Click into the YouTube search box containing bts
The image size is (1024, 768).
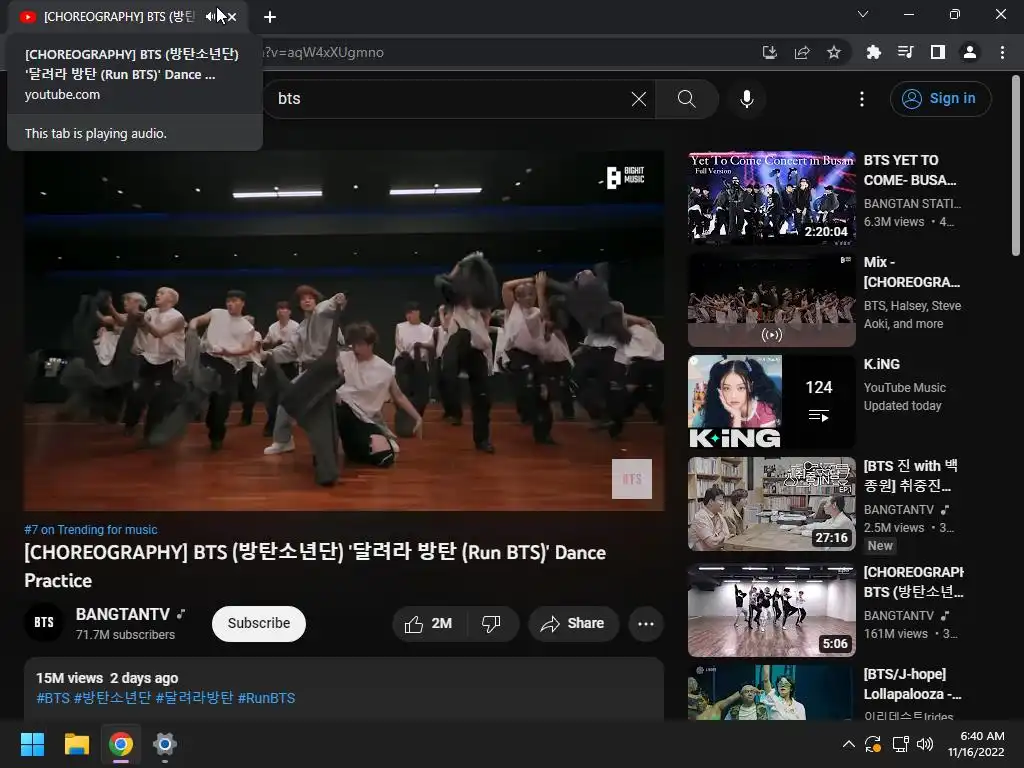(451, 99)
